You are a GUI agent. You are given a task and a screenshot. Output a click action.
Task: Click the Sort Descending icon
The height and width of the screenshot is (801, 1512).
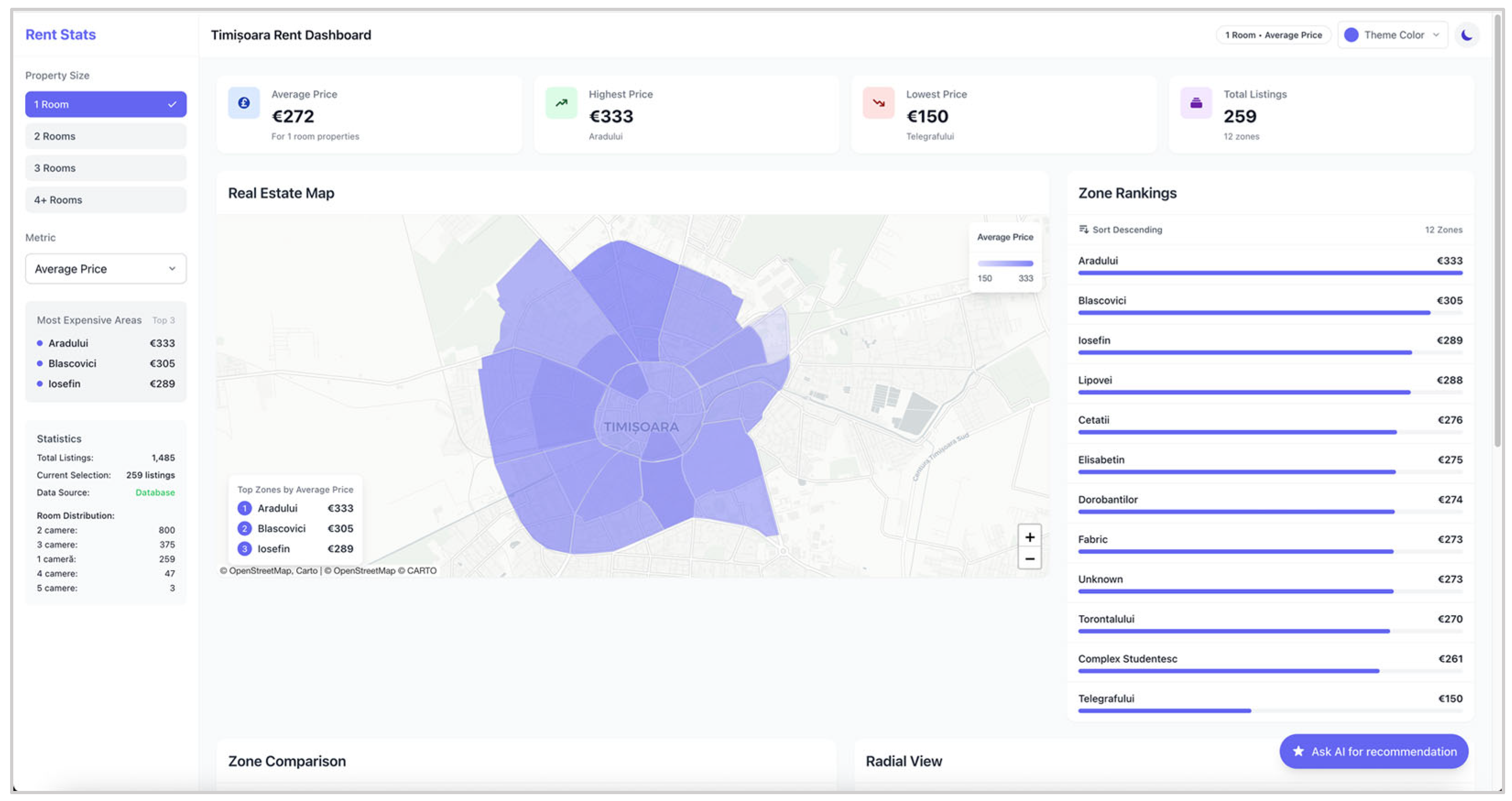[x=1083, y=229]
